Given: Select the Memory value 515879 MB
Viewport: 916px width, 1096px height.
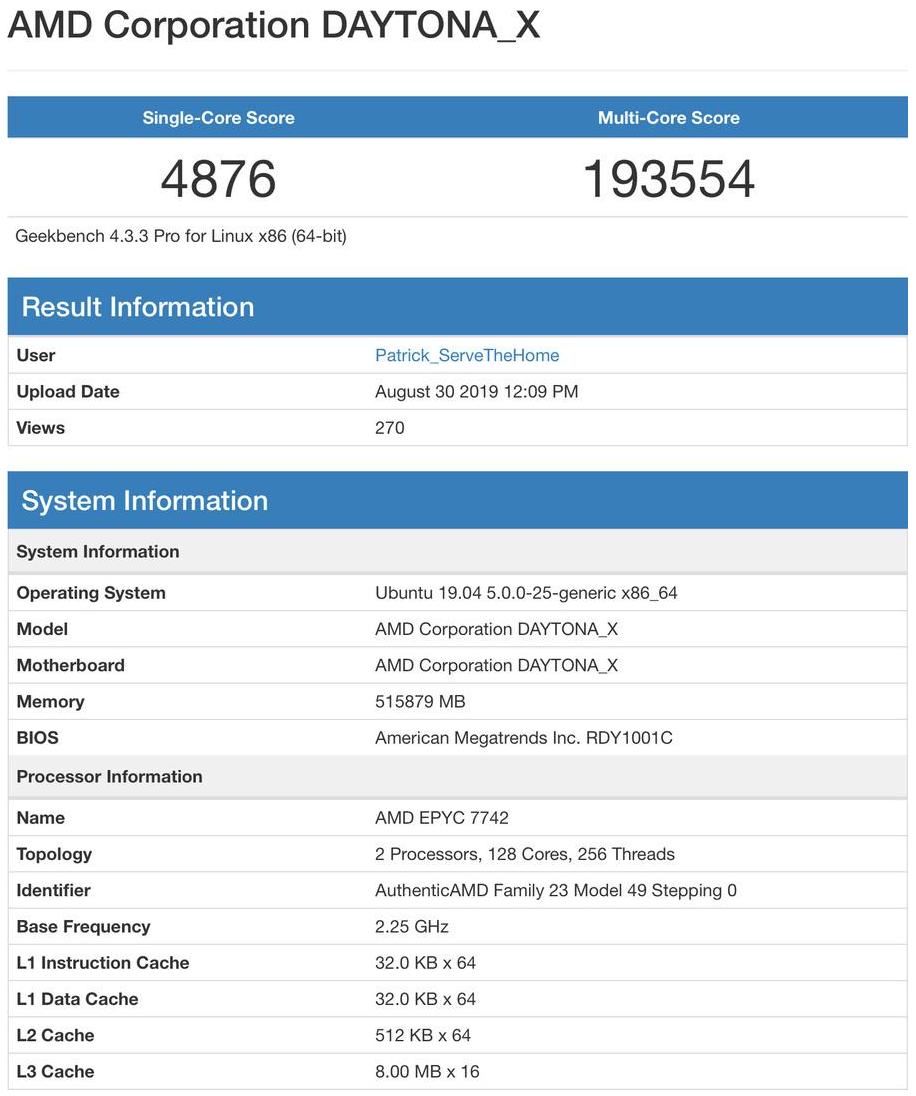Looking at the screenshot, I should [420, 701].
